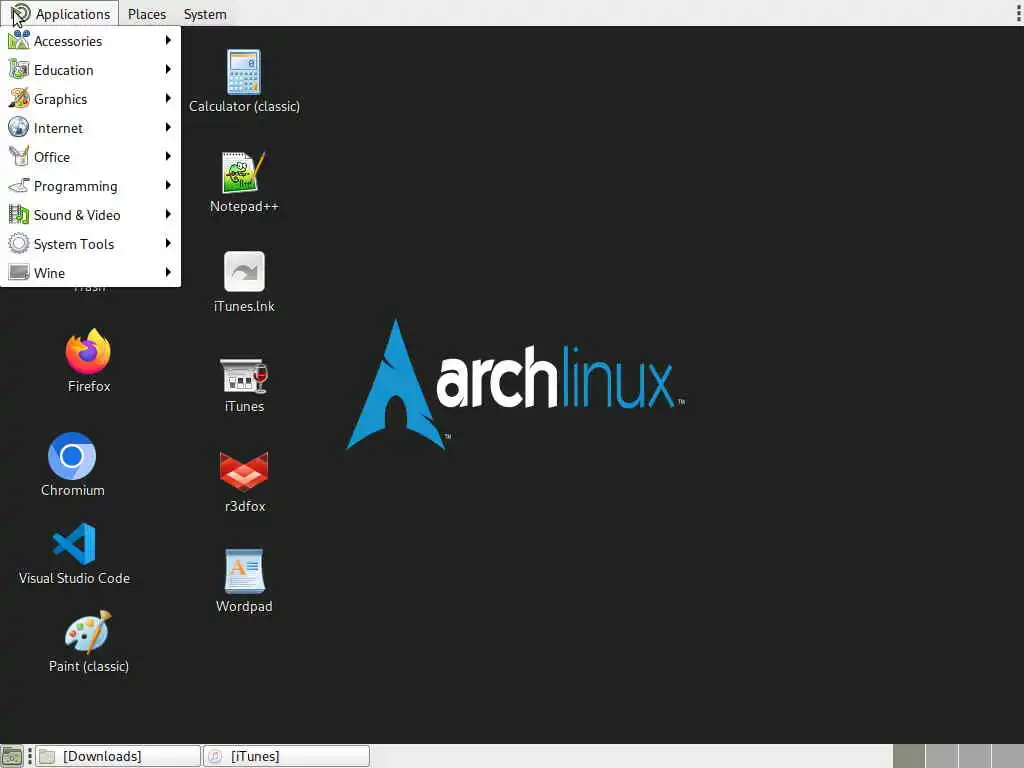The width and height of the screenshot is (1024, 768).
Task: Open the iTunes Wine desktop icon
Action: [244, 376]
